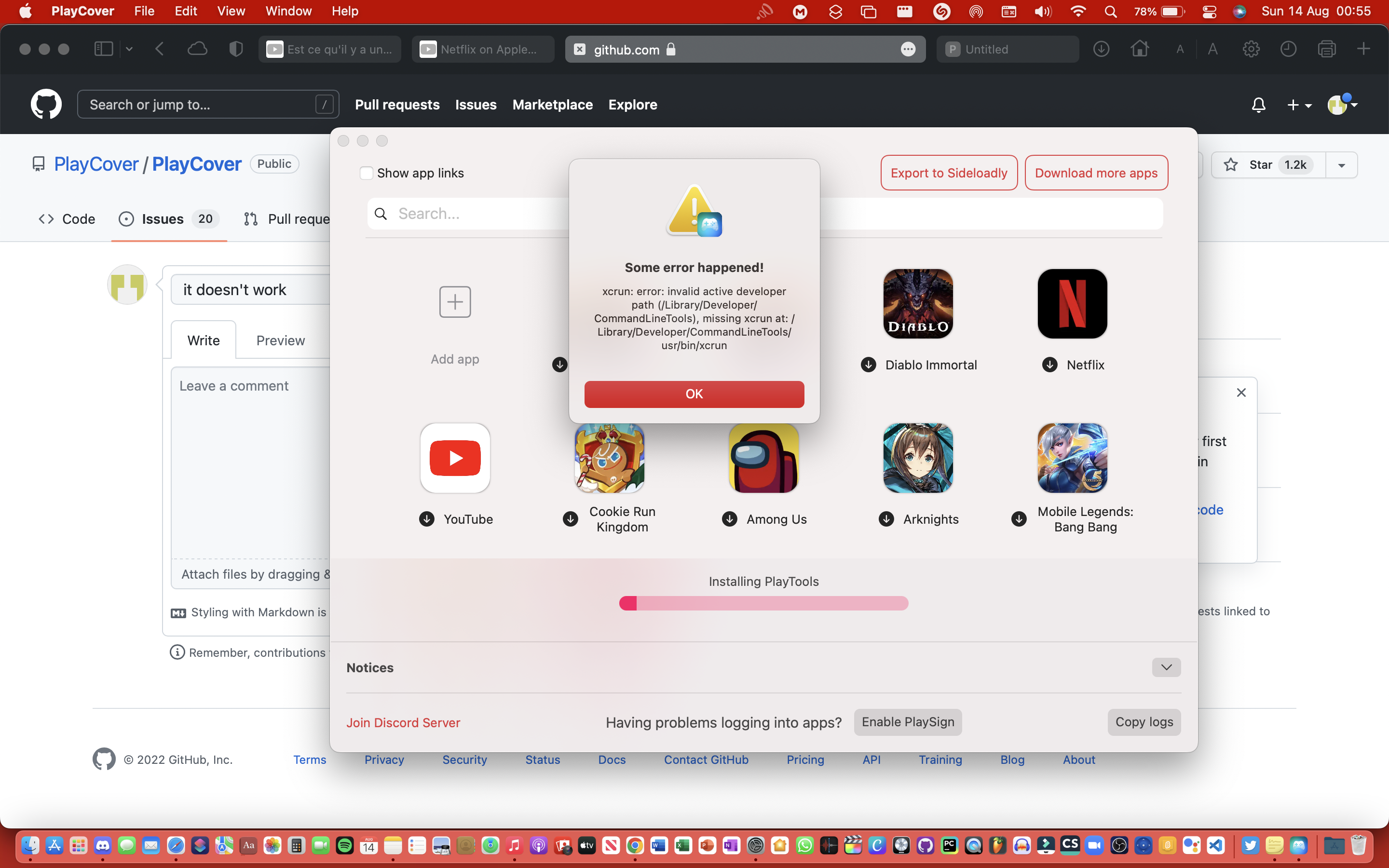Click the Diablo Immortal app icon
Viewport: 1389px width, 868px height.
point(917,304)
